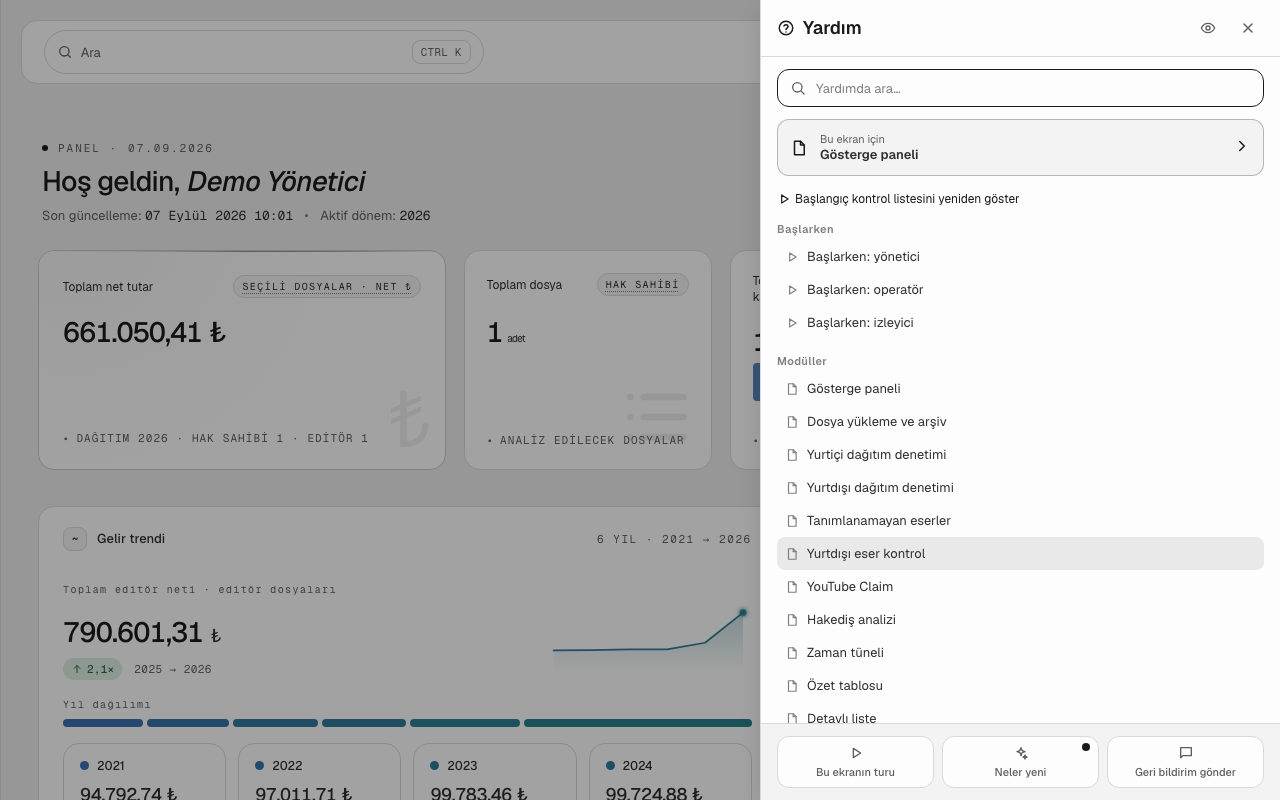Click Başlangıç kontrol listesini yeniden göster
Viewport: 1280px width, 800px height.
[899, 199]
